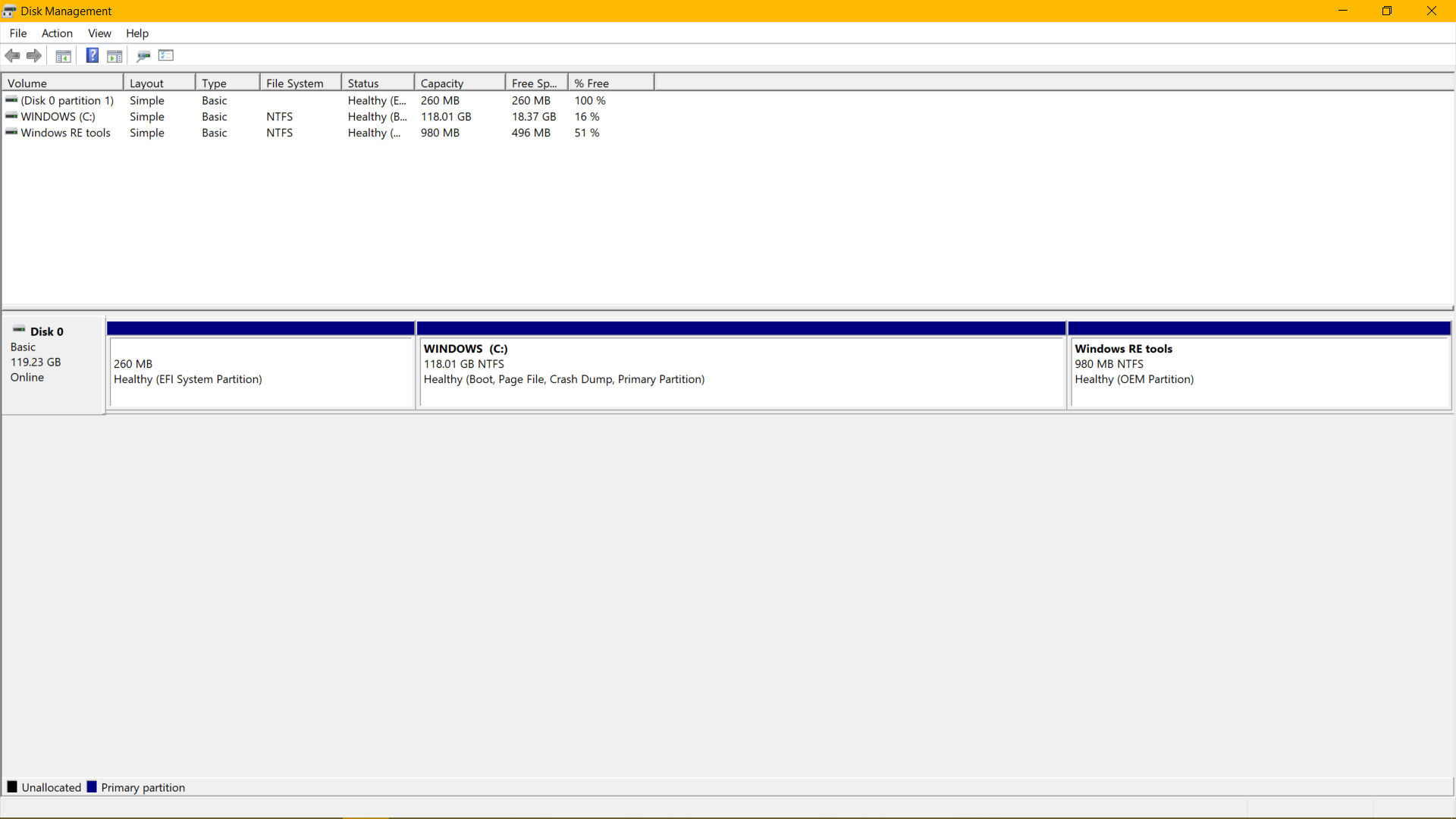Toggle the action pane visibility icon
Screen dimensions: 1456x819
tap(115, 55)
